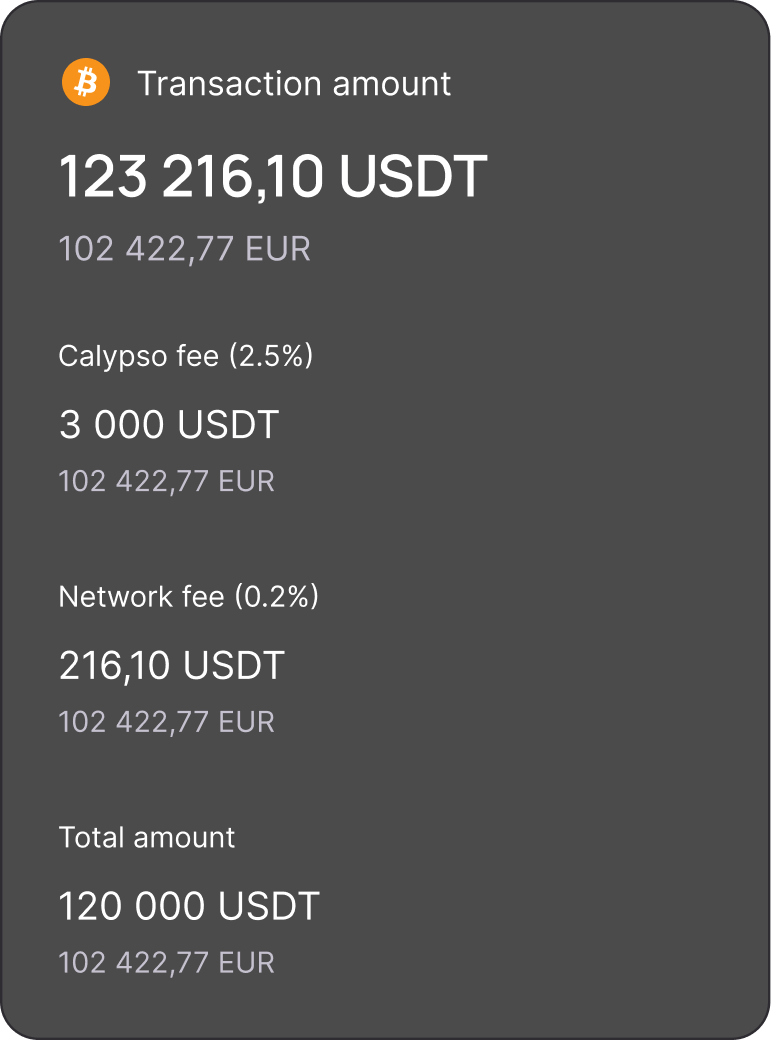The image size is (771, 1040).
Task: Click the orange Bitcoin icon
Action: pyautogui.click(x=85, y=82)
